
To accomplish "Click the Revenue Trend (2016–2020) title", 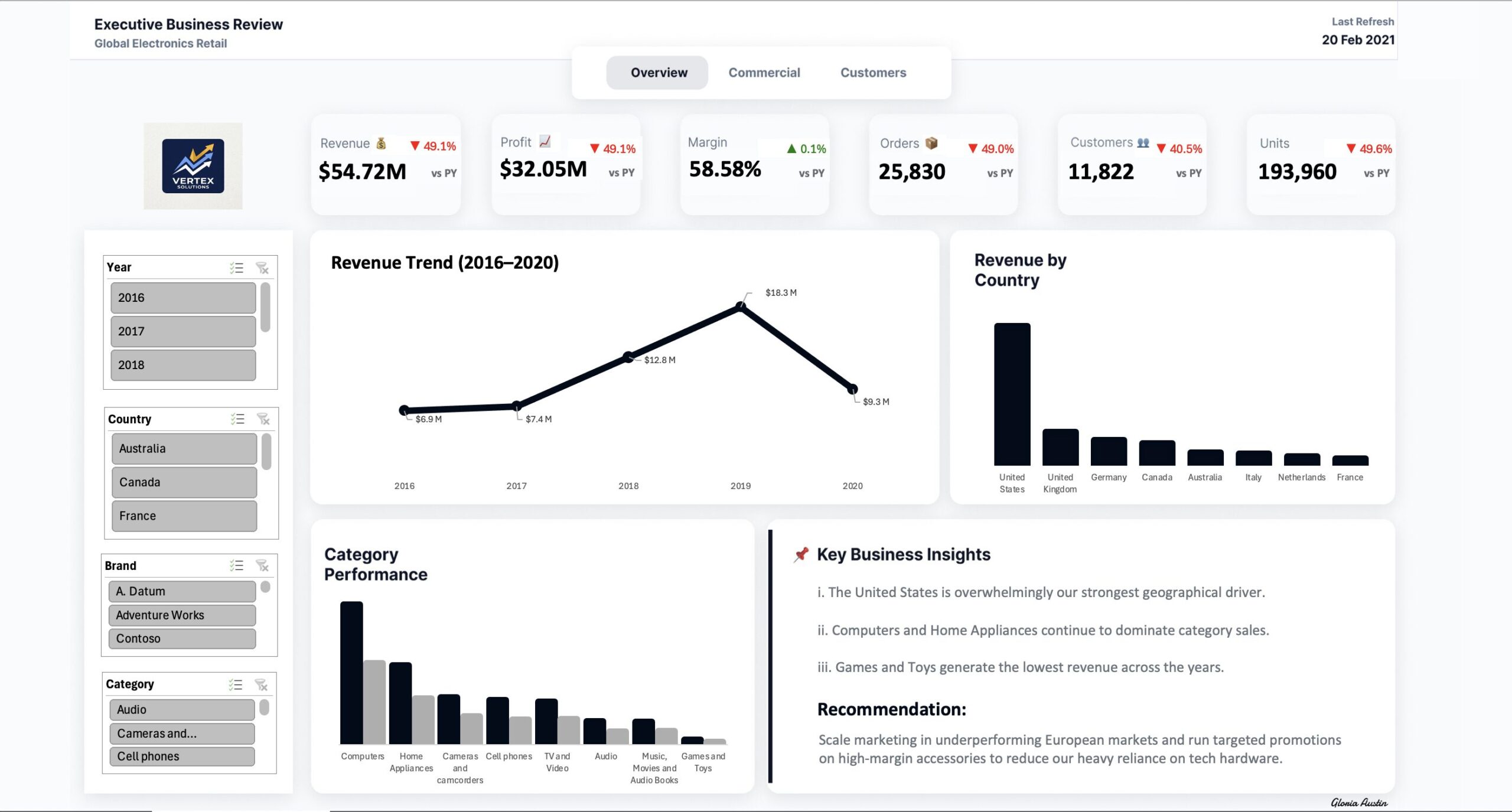I will (445, 263).
